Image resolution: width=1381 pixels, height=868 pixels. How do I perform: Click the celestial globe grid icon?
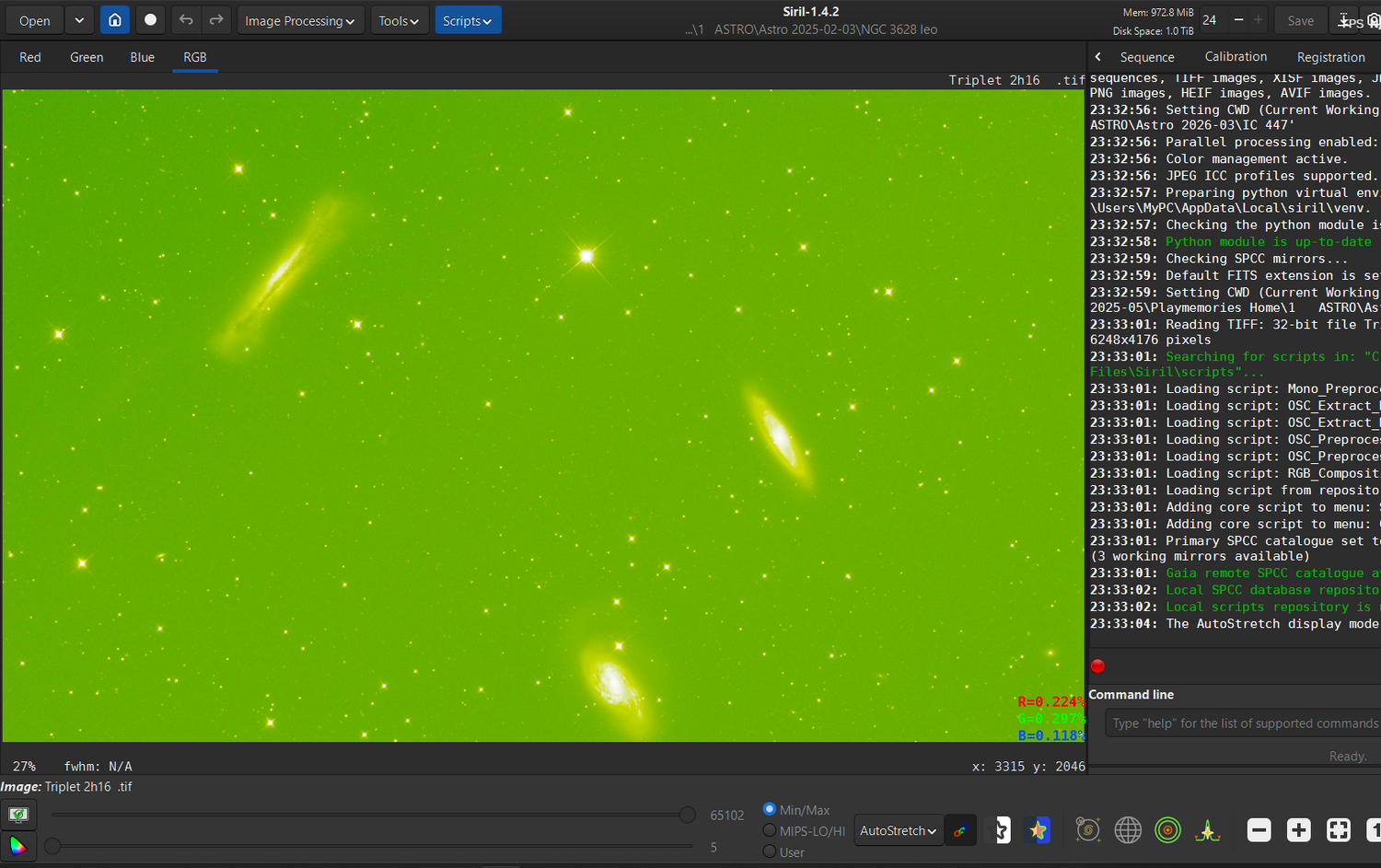[1128, 830]
